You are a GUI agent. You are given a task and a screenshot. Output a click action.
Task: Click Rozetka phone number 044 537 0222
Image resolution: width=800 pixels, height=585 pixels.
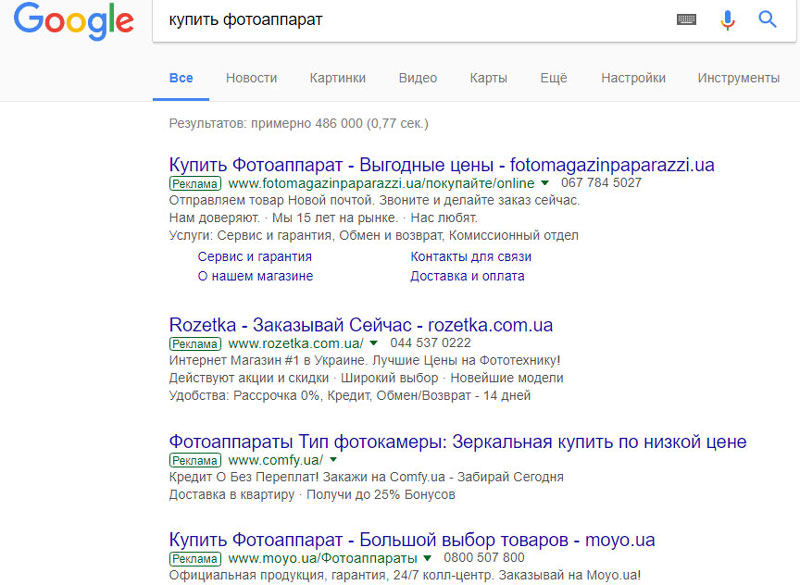(431, 343)
